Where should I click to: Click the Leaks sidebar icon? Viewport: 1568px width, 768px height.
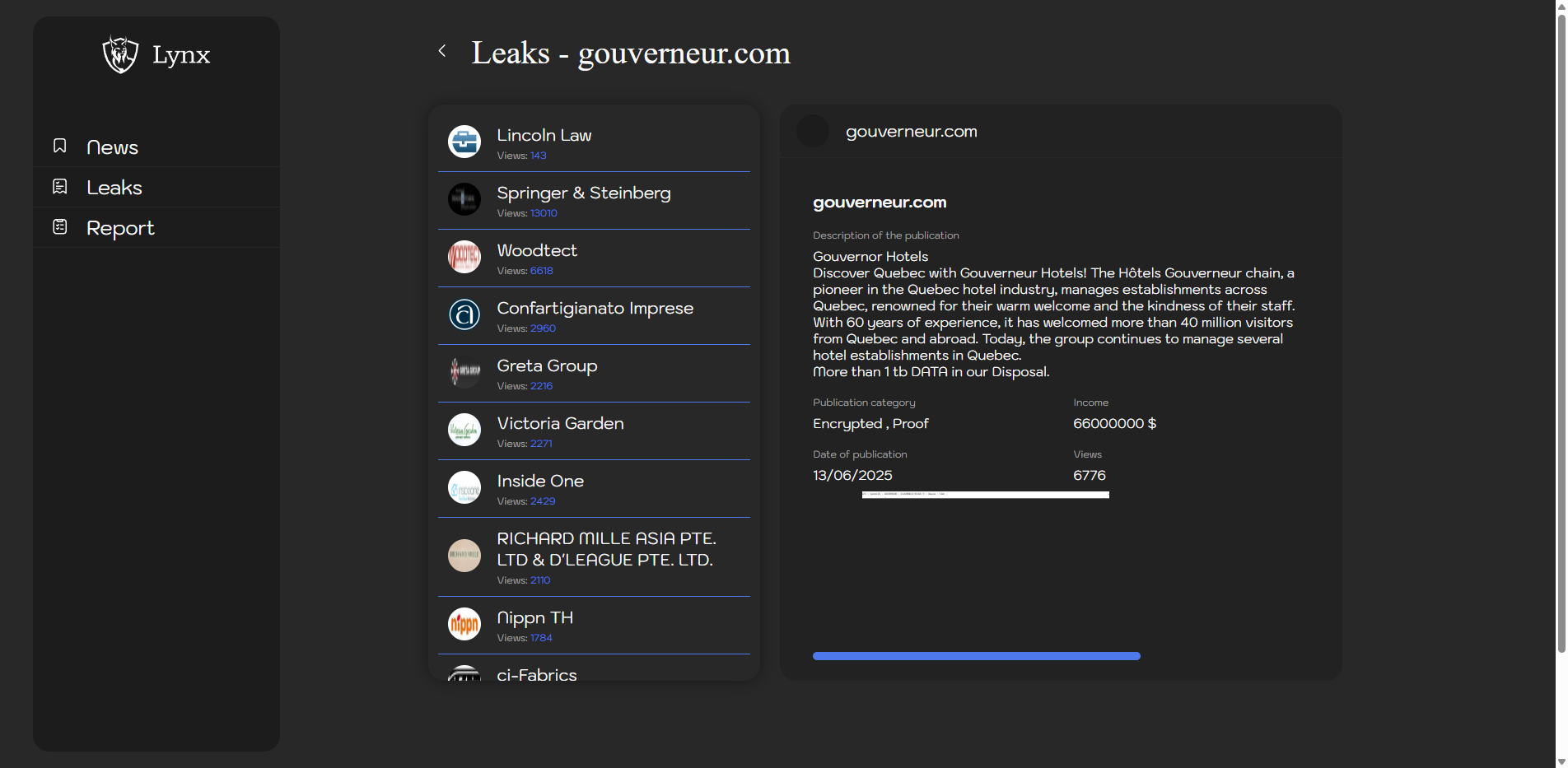point(60,187)
